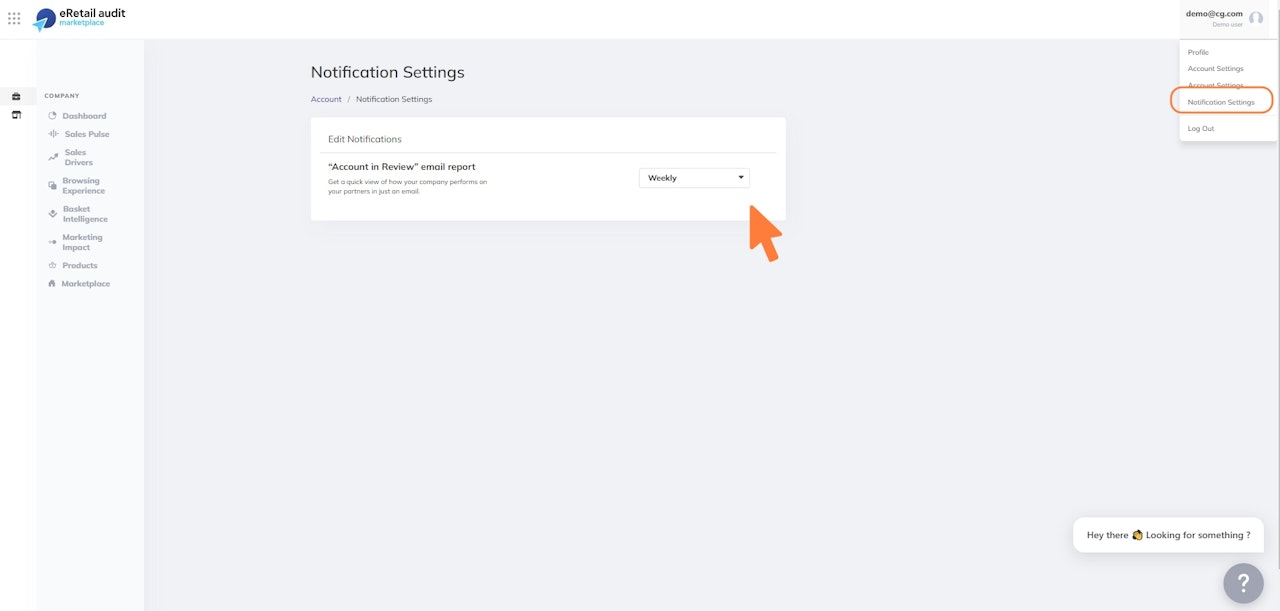Toggle the demo@cg.com user menu

1214,14
